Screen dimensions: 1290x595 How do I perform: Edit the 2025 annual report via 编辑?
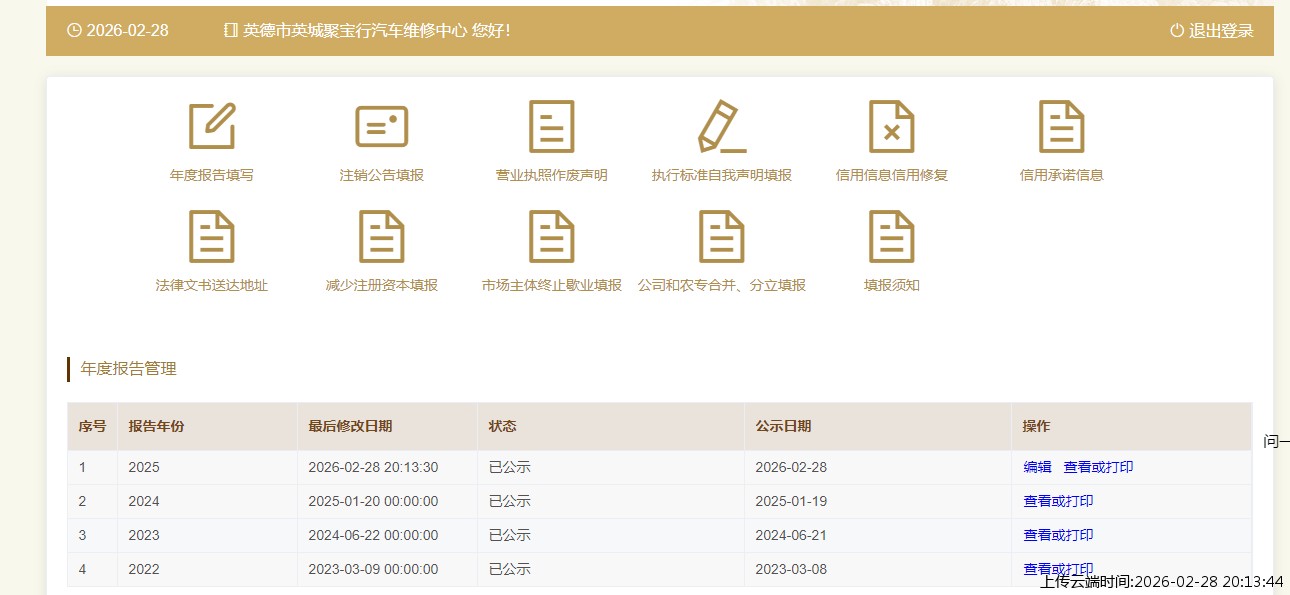click(x=1037, y=467)
